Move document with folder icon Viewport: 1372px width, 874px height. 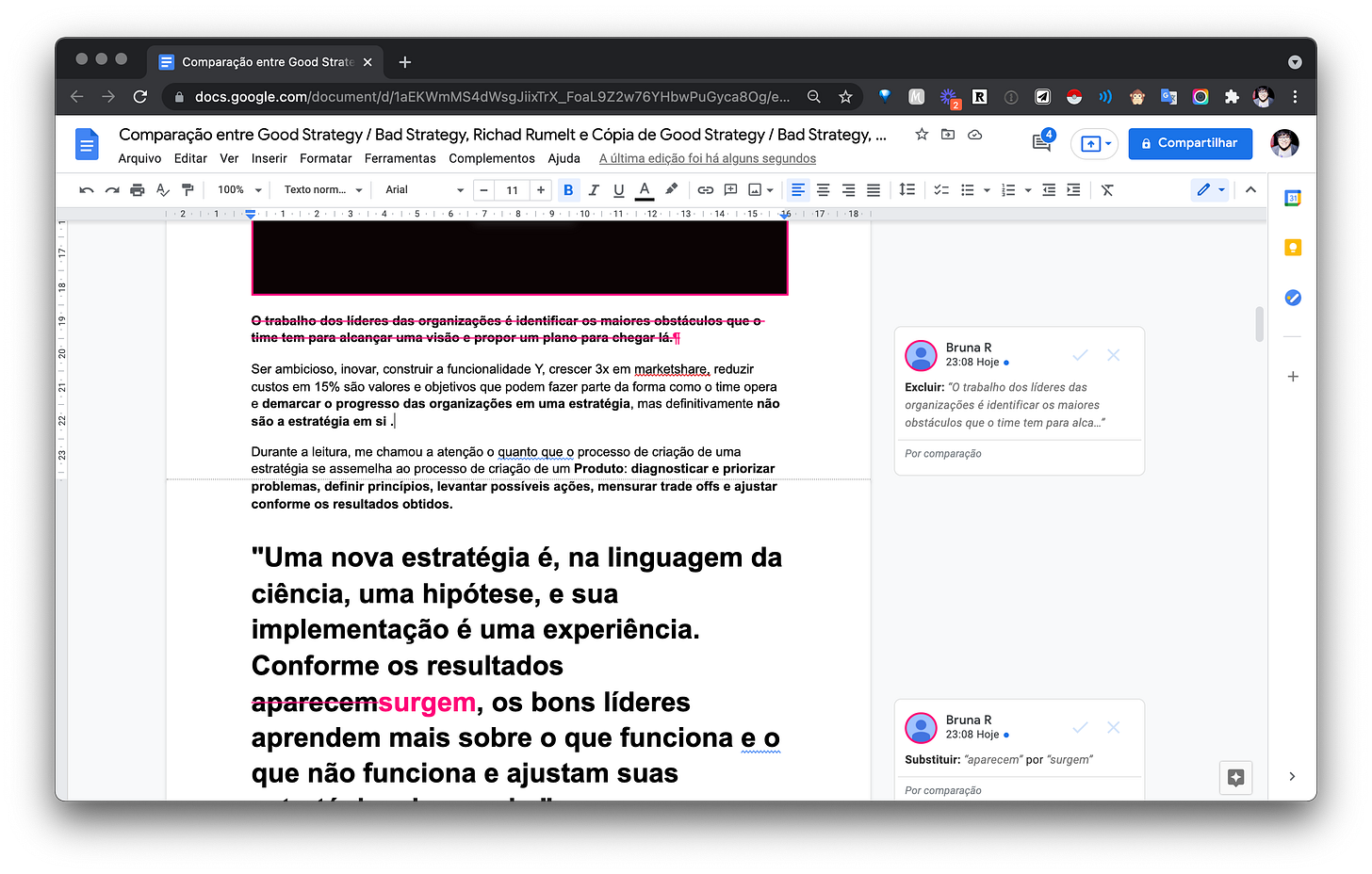pos(948,135)
